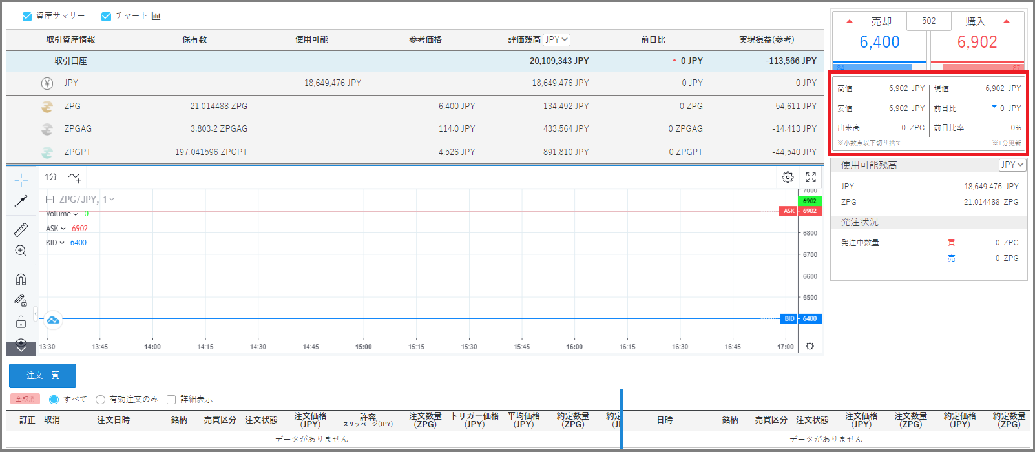Click the bar chart icon next to チャート
This screenshot has width=1035, height=452.
point(156,16)
